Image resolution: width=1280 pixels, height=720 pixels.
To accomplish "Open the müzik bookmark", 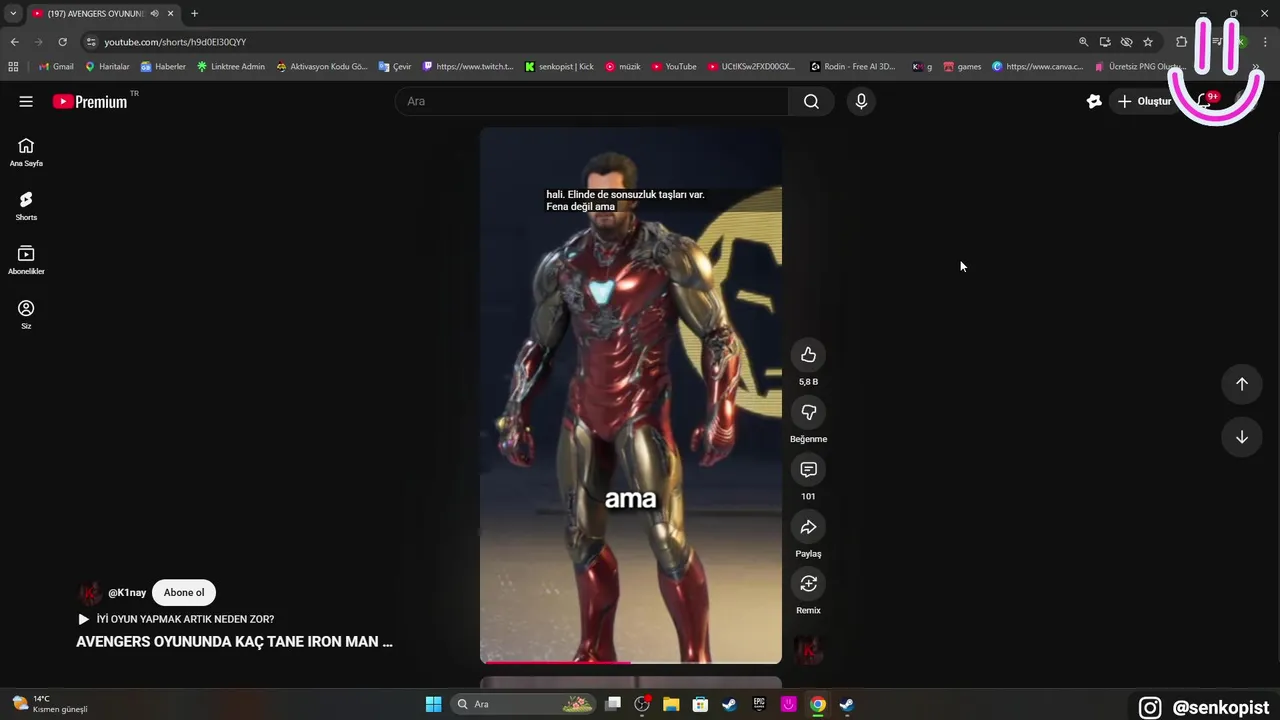I will click(x=622, y=67).
